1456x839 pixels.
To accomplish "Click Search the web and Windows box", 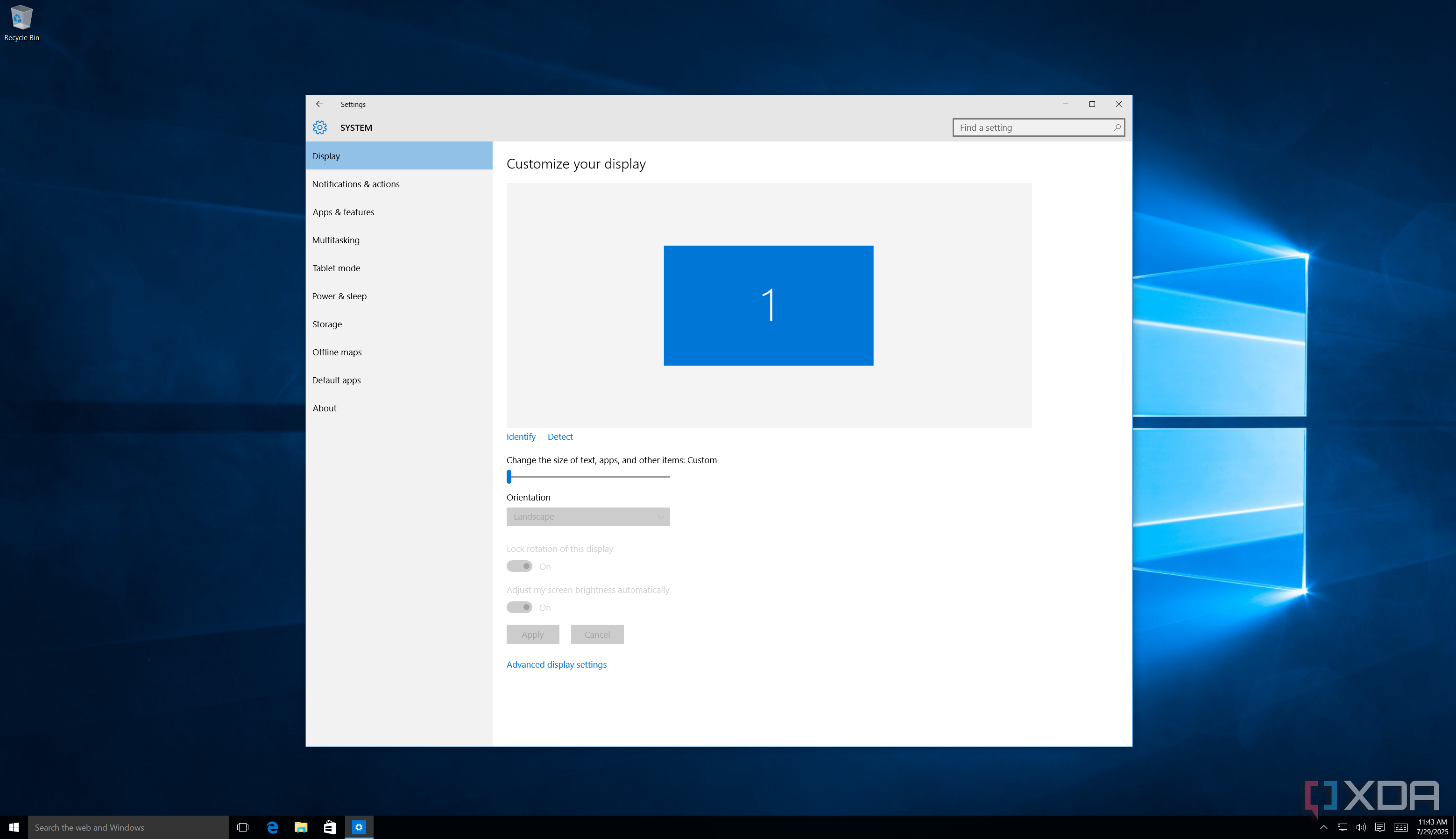I will 128,827.
